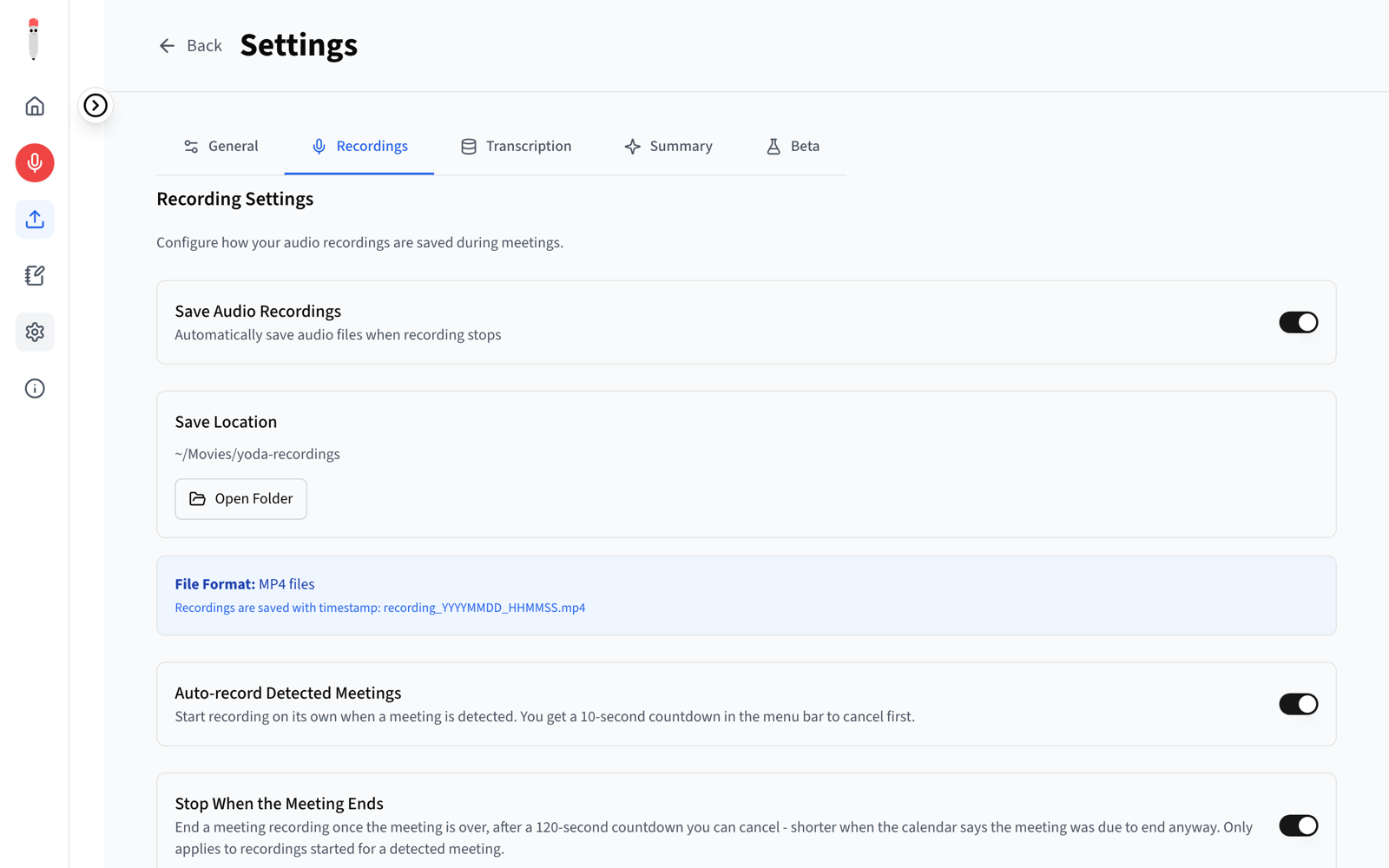Go to Home in the sidebar
The image size is (1389, 868).
(35, 106)
